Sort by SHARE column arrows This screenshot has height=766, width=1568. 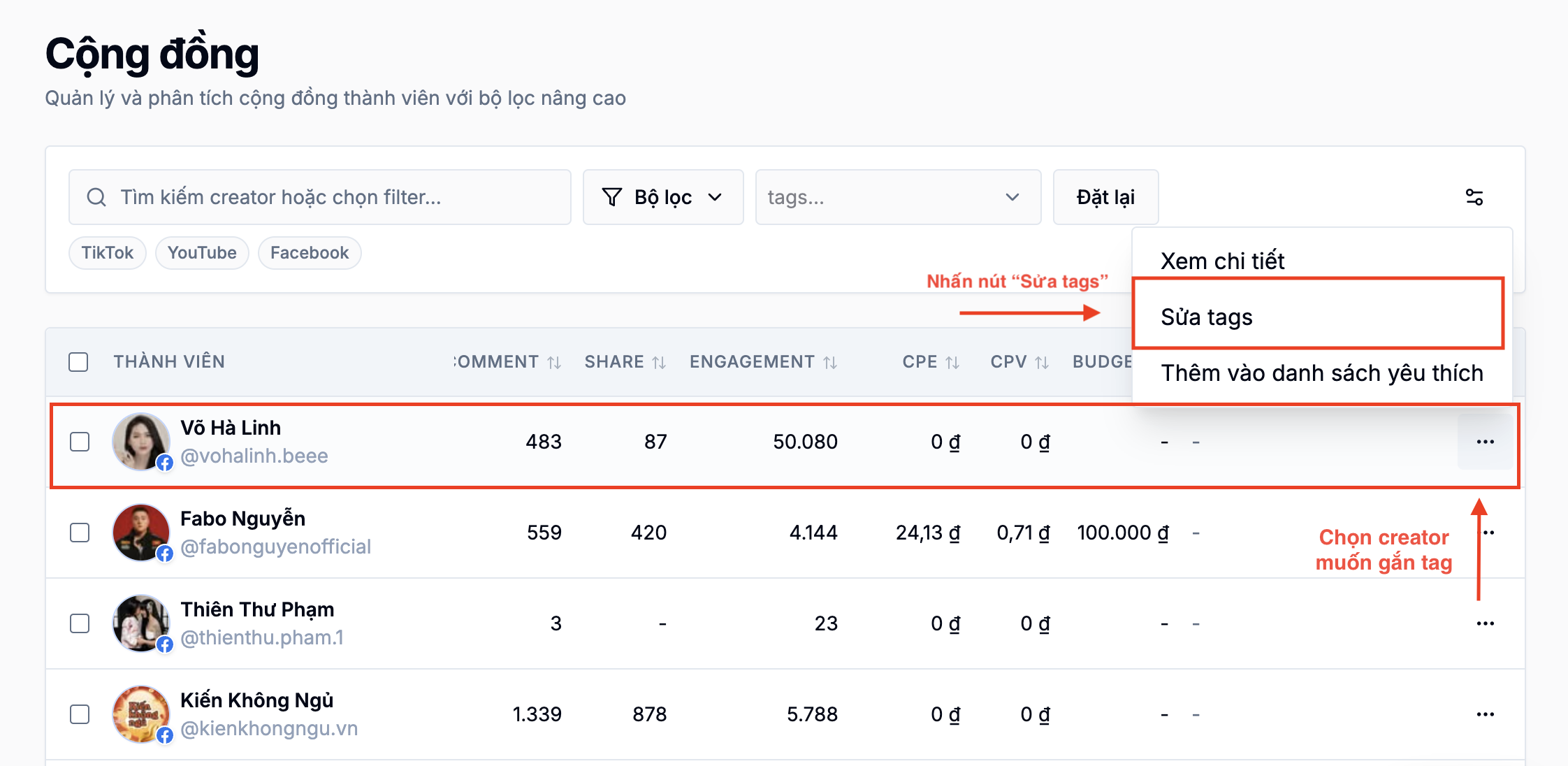tap(659, 362)
